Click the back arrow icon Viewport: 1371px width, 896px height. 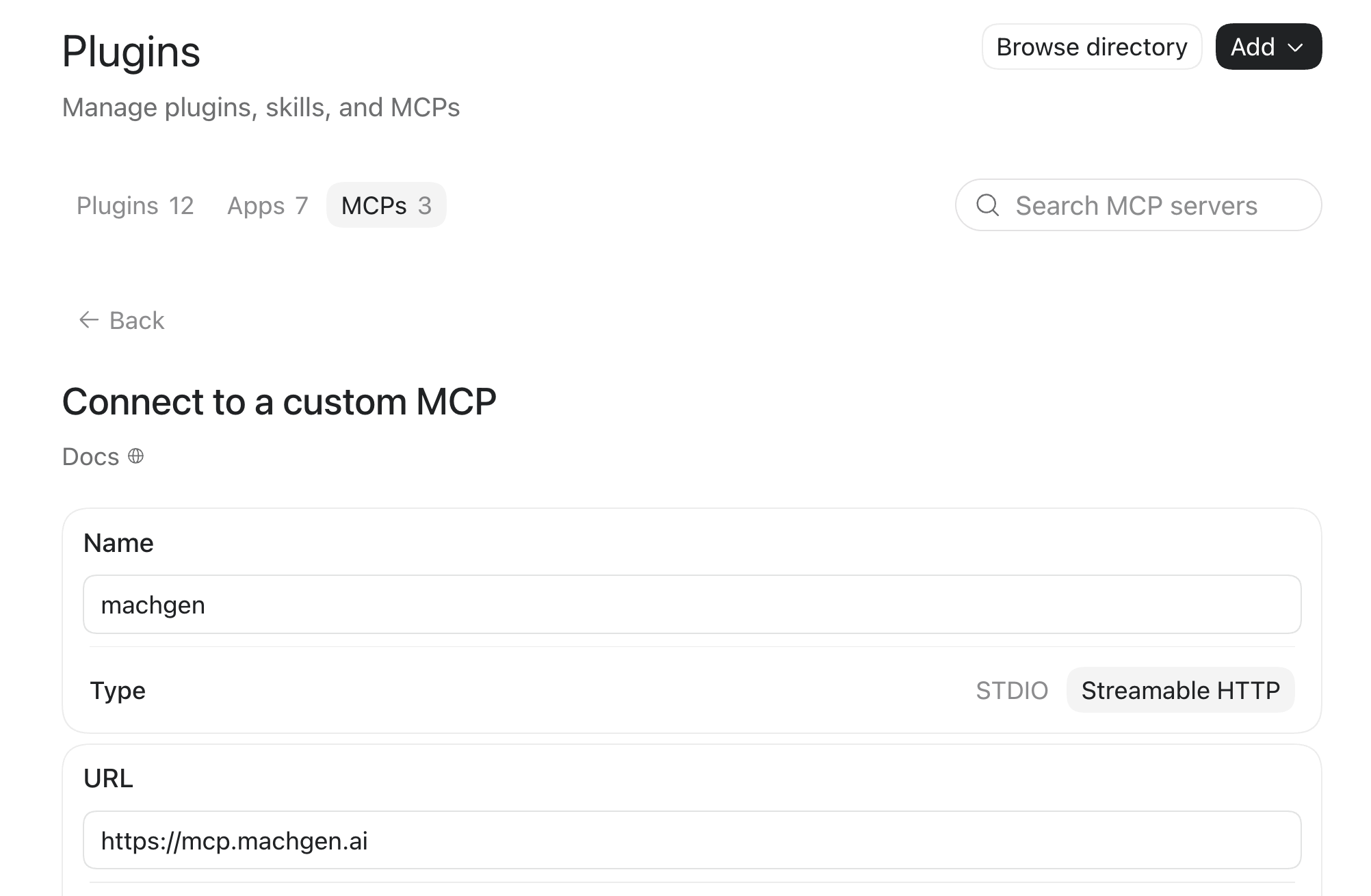[x=89, y=320]
